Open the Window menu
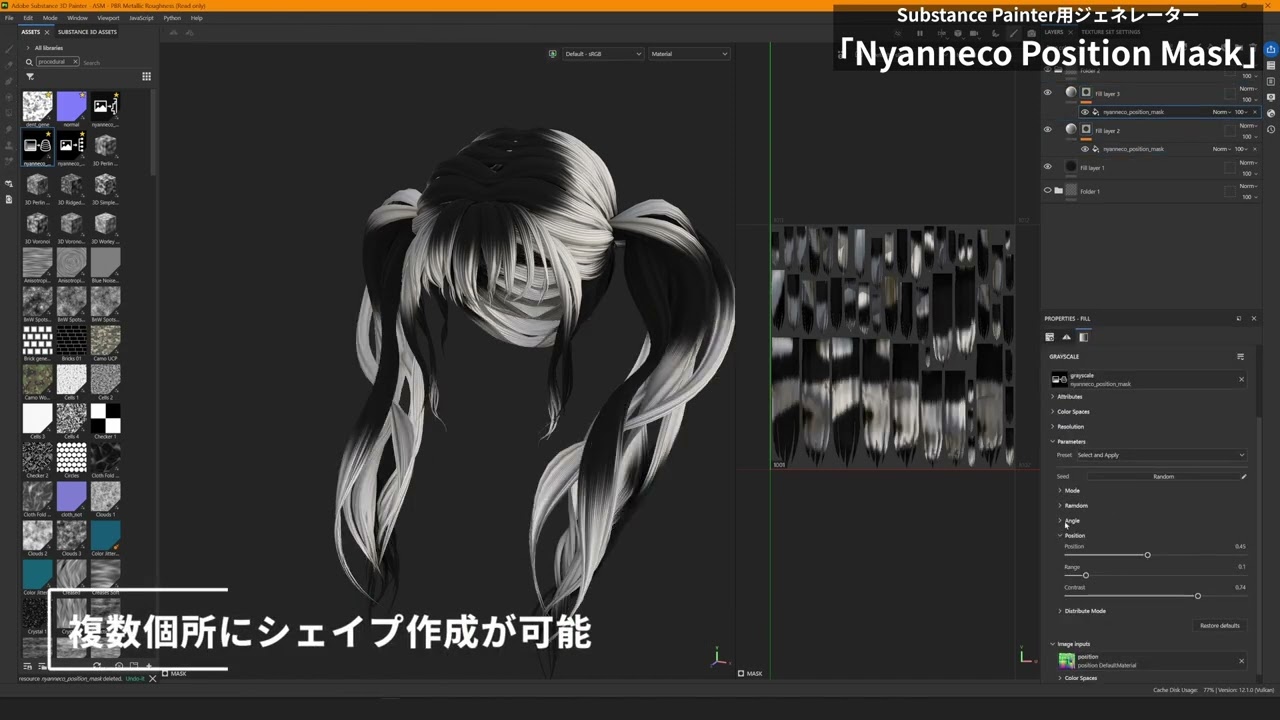The image size is (1280, 720). [77, 18]
